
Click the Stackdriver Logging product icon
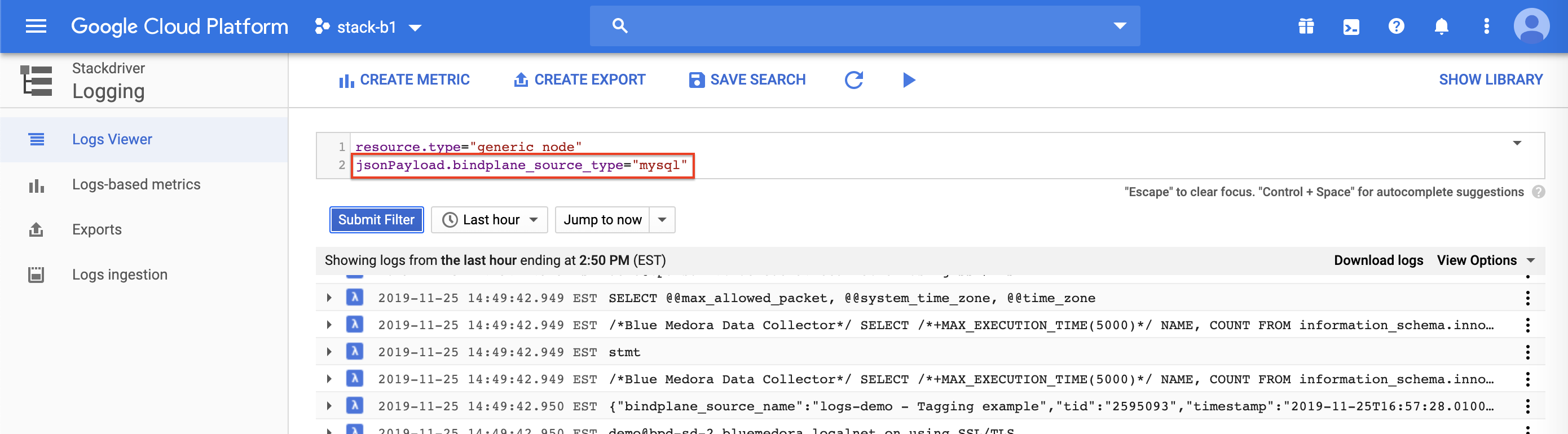click(x=37, y=81)
